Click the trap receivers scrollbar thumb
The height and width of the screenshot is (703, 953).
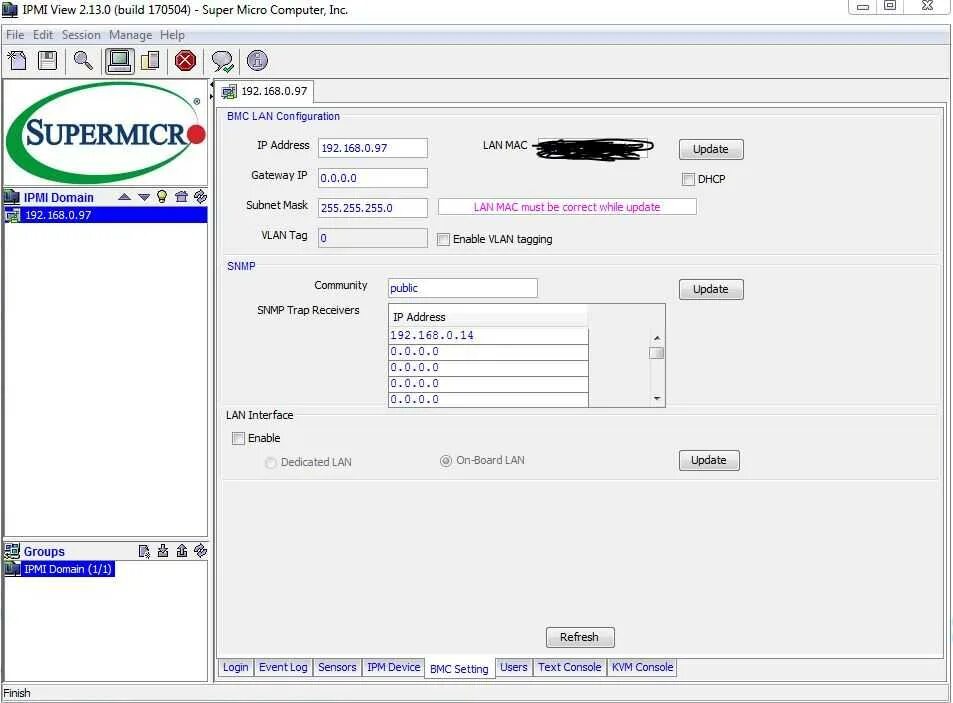656,353
